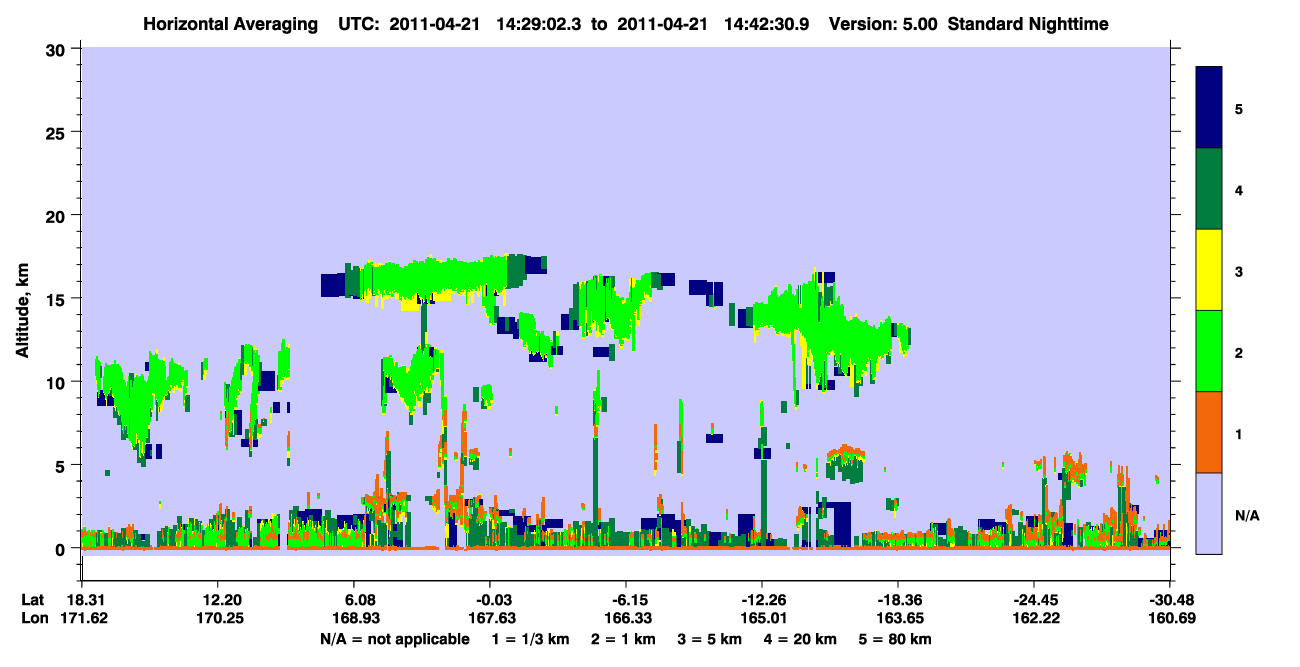Viewport: 1300px width, 667px height.
Task: Click the longitude value 168.93
Action: [357, 618]
